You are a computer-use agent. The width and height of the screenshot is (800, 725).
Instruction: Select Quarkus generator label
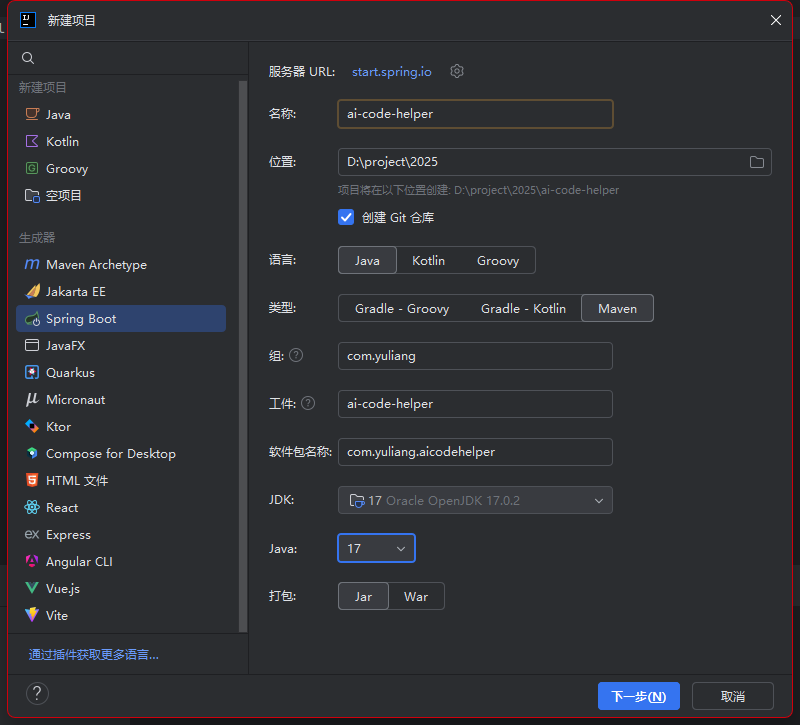pyautogui.click(x=70, y=372)
